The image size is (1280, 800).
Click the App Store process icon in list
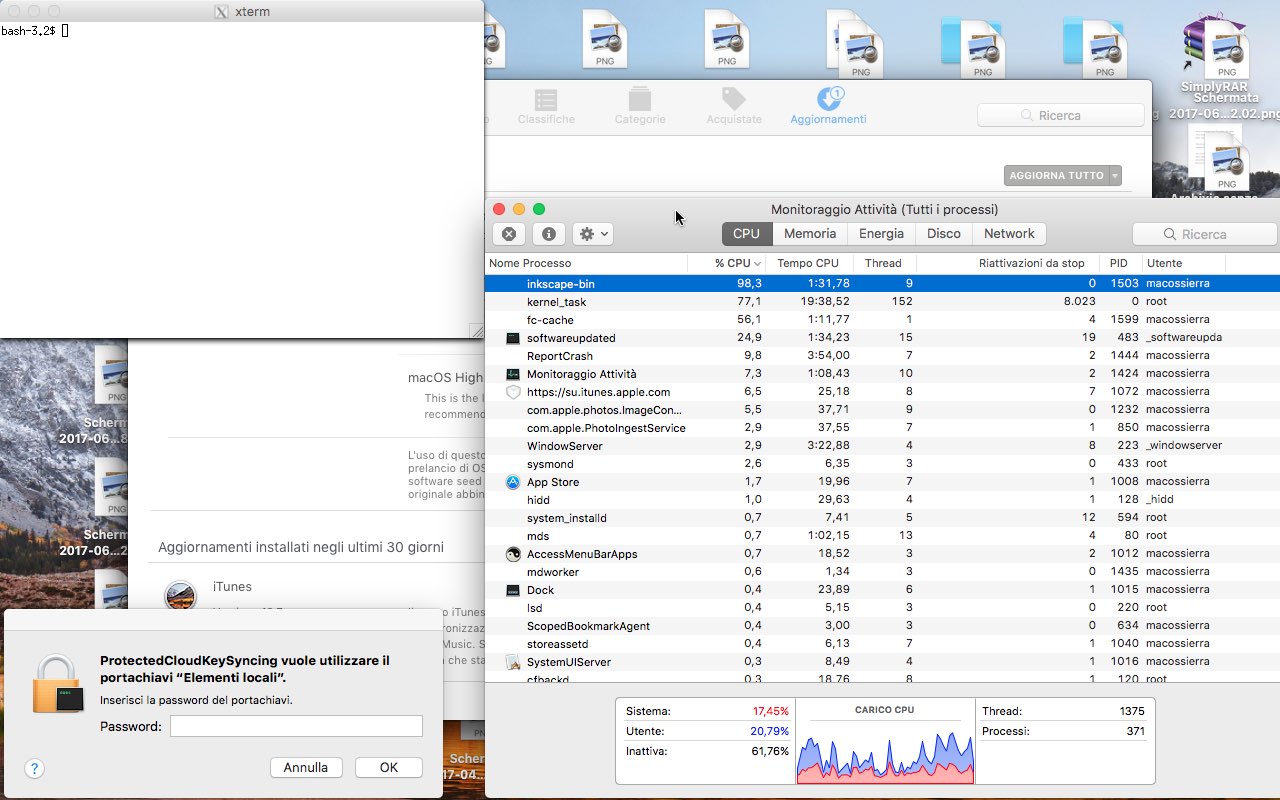513,482
